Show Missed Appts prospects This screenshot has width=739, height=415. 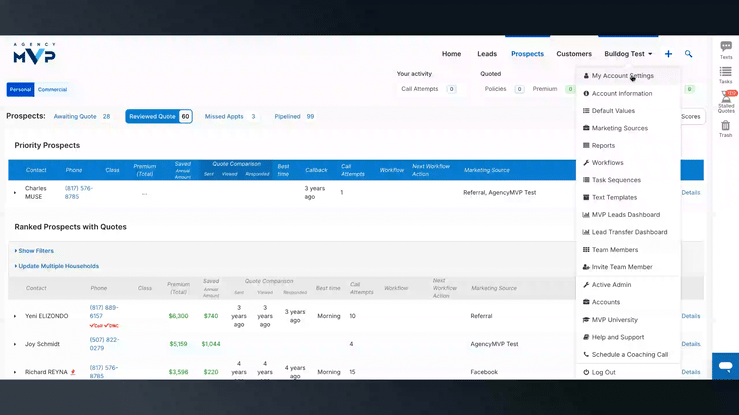click(x=230, y=116)
